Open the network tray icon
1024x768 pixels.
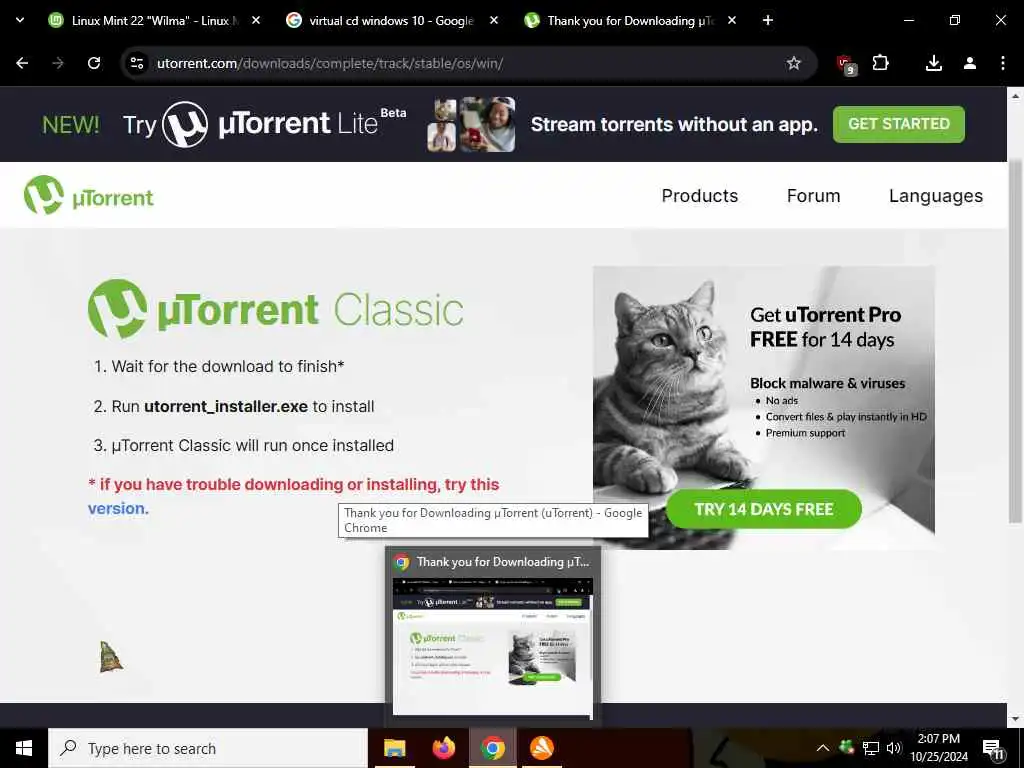click(x=871, y=748)
